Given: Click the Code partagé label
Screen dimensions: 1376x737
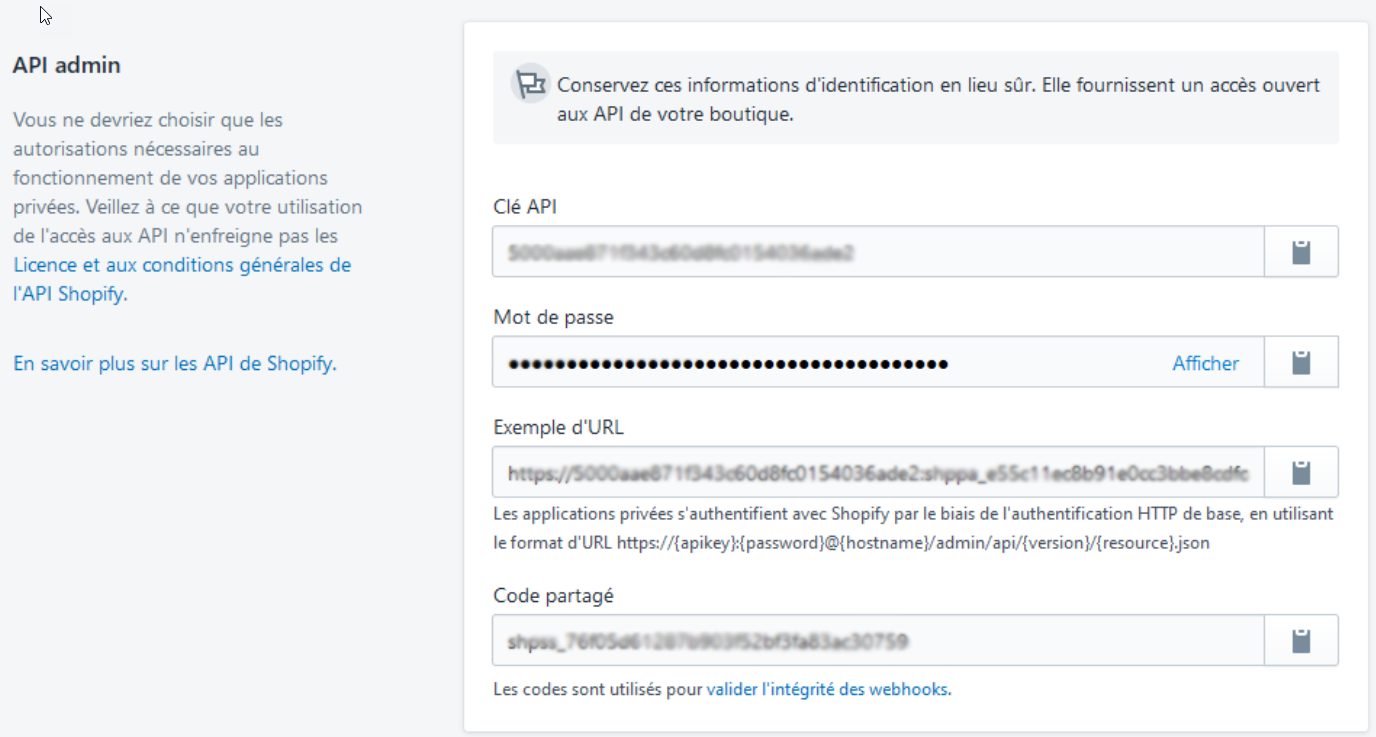Looking at the screenshot, I should coord(554,596).
